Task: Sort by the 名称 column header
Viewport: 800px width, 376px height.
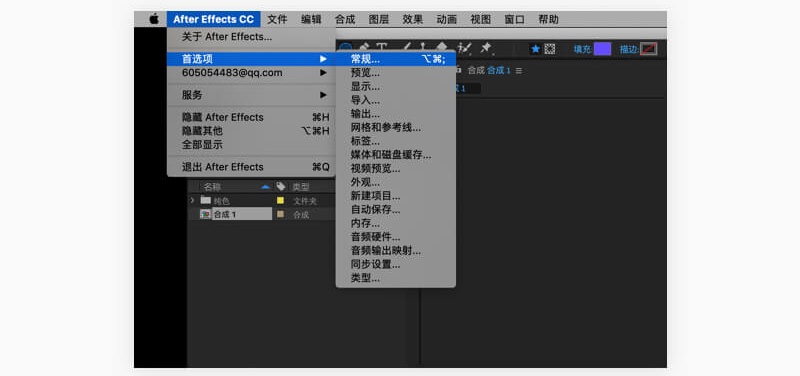Action: click(x=212, y=187)
